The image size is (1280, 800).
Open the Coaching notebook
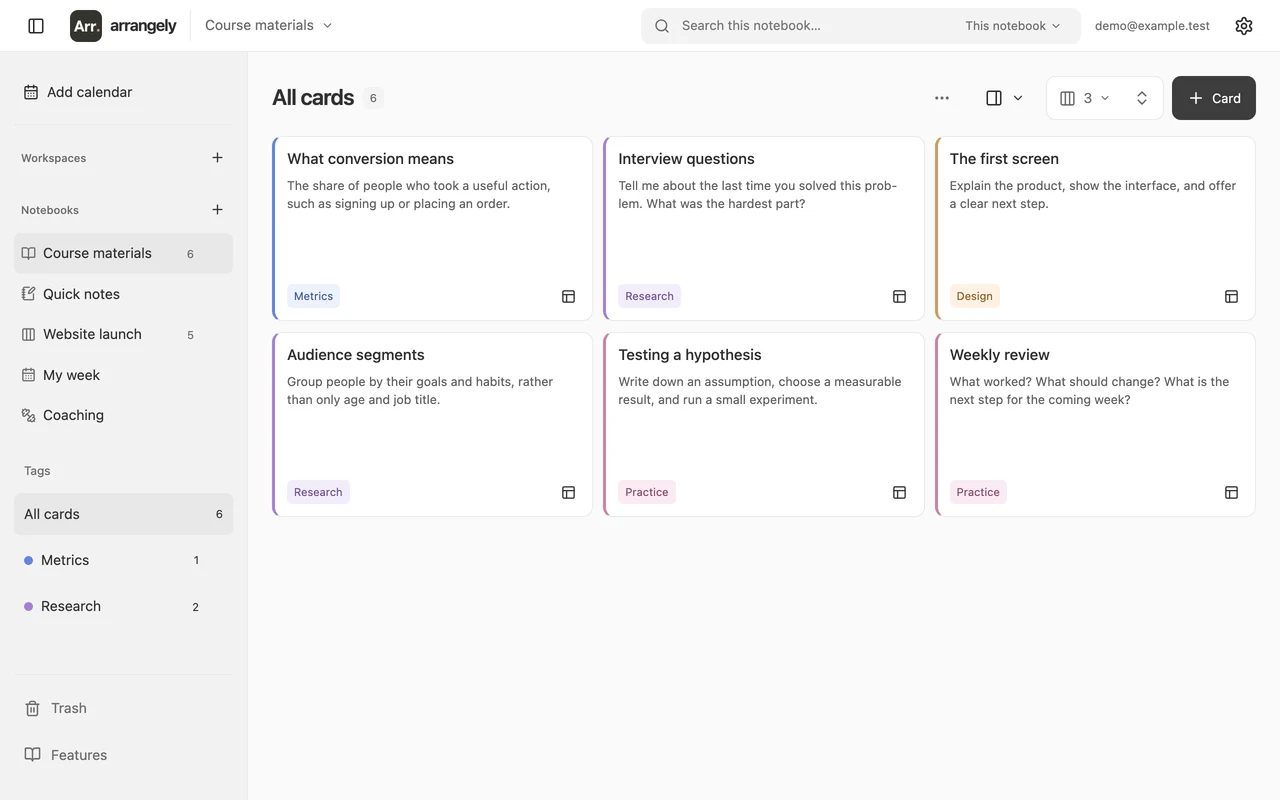[x=123, y=415]
